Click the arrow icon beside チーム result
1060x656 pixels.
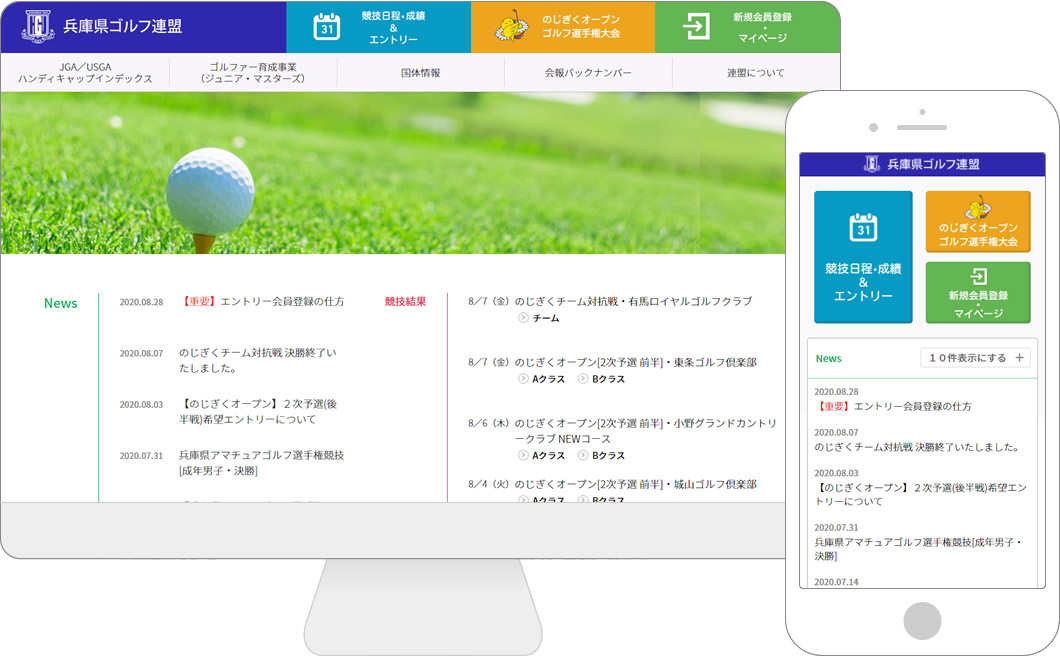(523, 318)
